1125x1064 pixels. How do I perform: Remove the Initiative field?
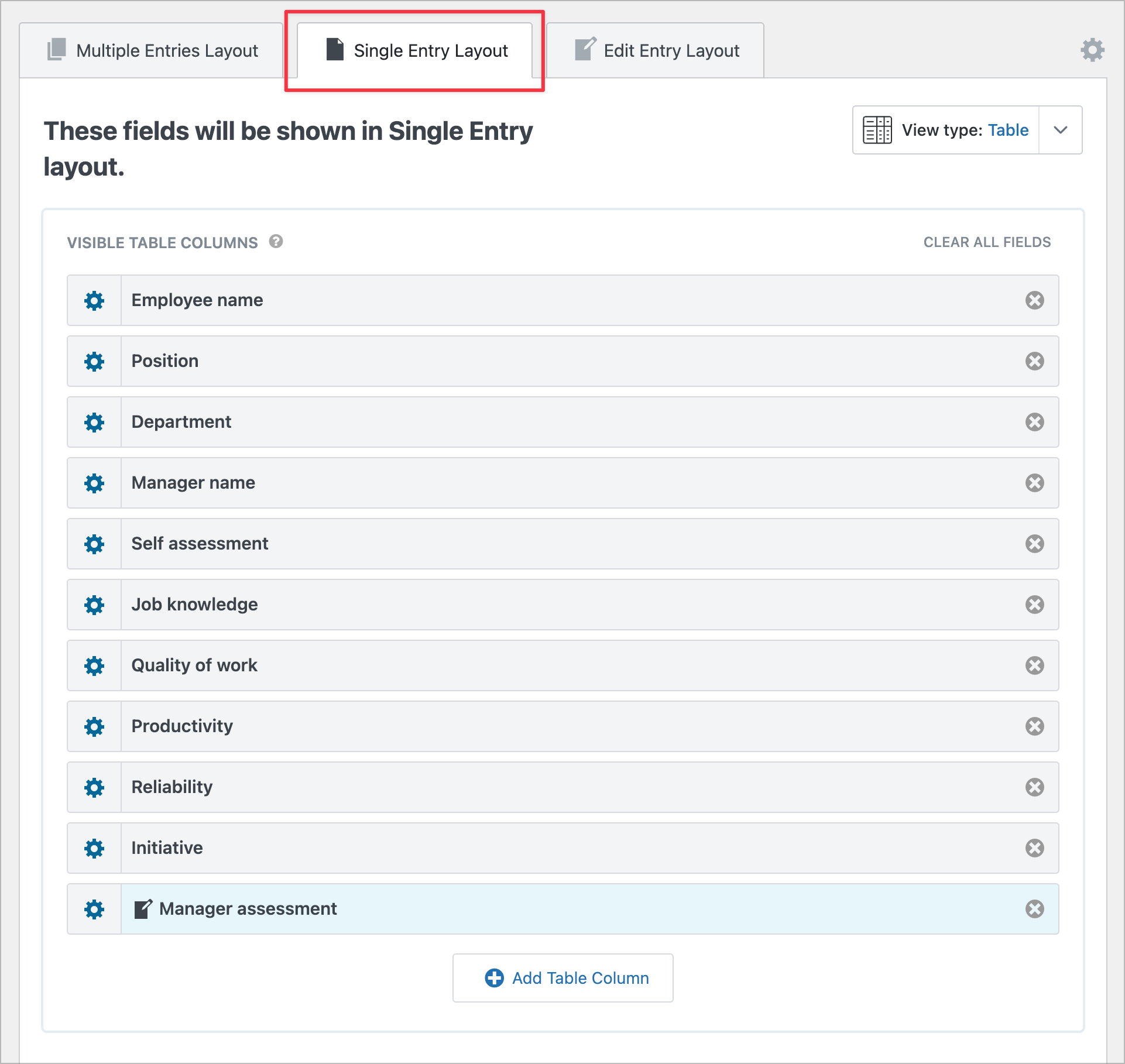(1034, 848)
